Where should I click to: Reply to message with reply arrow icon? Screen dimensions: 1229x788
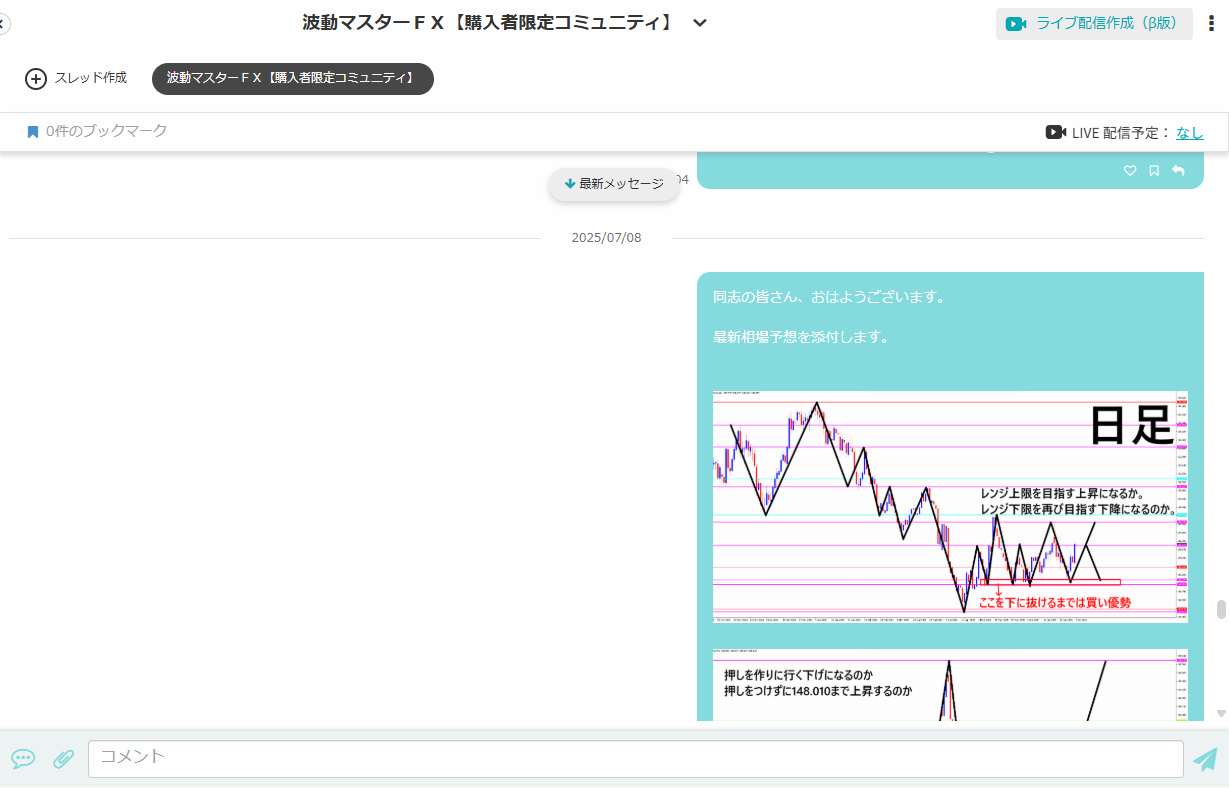[1178, 171]
